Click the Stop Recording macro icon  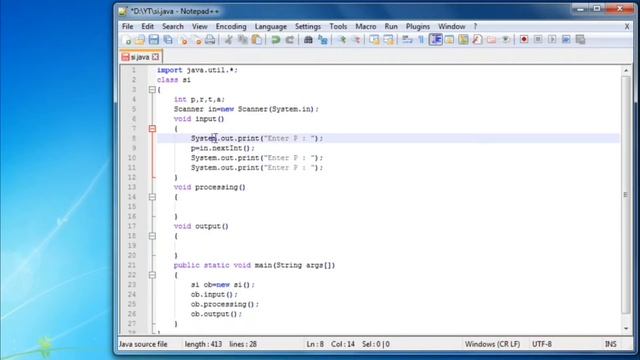click(x=538, y=40)
